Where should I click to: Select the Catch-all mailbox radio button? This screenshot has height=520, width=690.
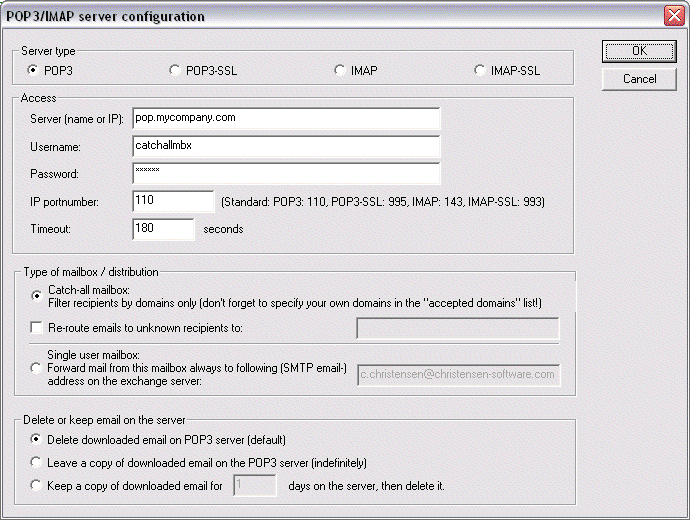(x=37, y=296)
